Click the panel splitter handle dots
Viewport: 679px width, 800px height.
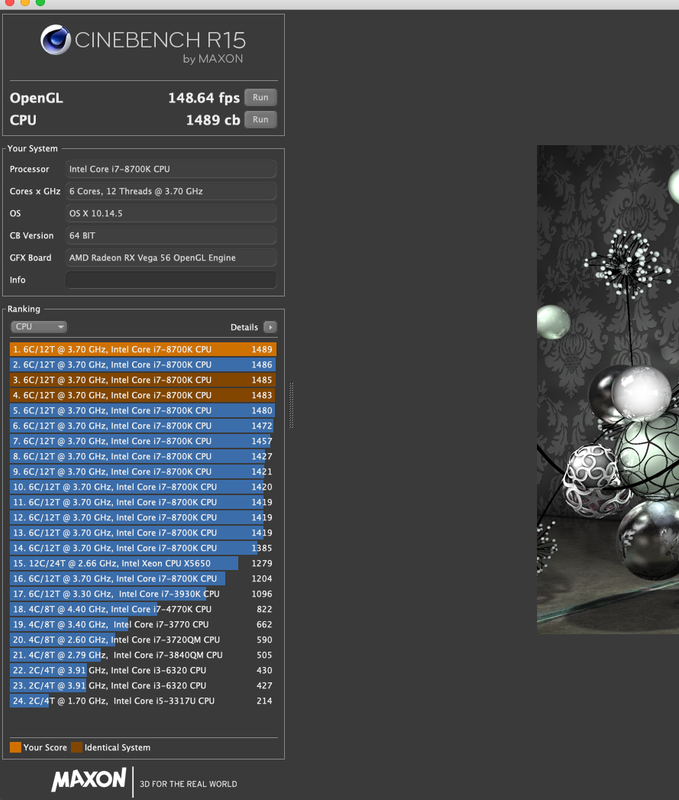click(291, 405)
